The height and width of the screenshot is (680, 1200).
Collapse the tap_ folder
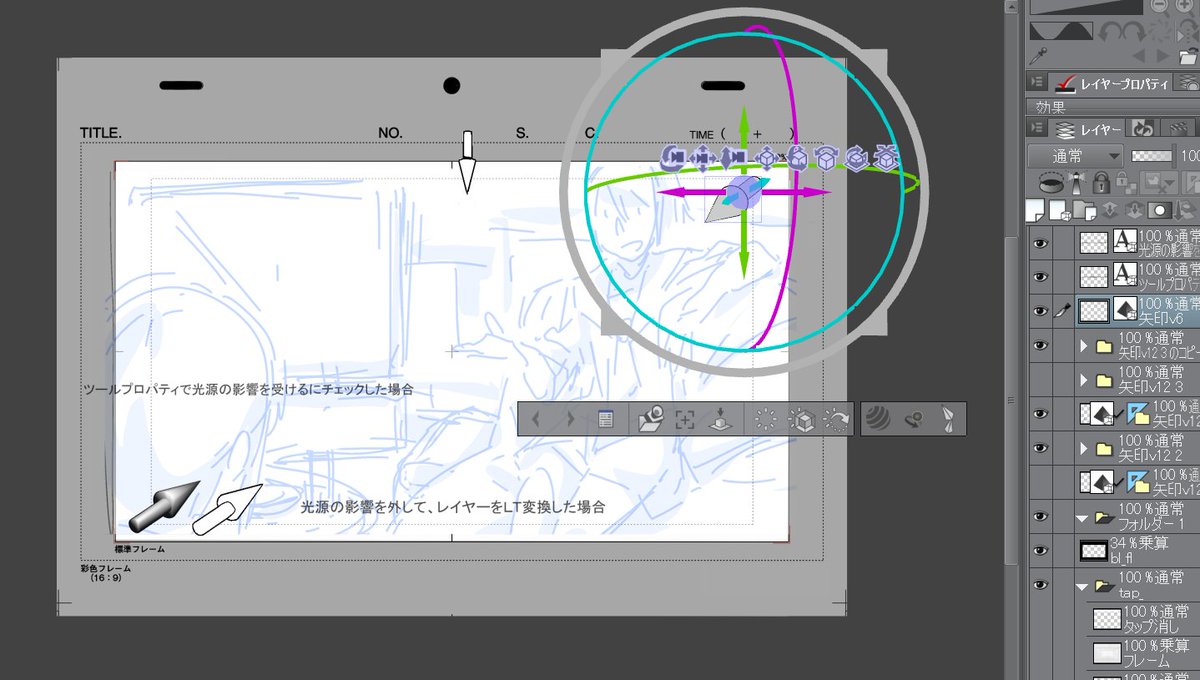click(1084, 586)
